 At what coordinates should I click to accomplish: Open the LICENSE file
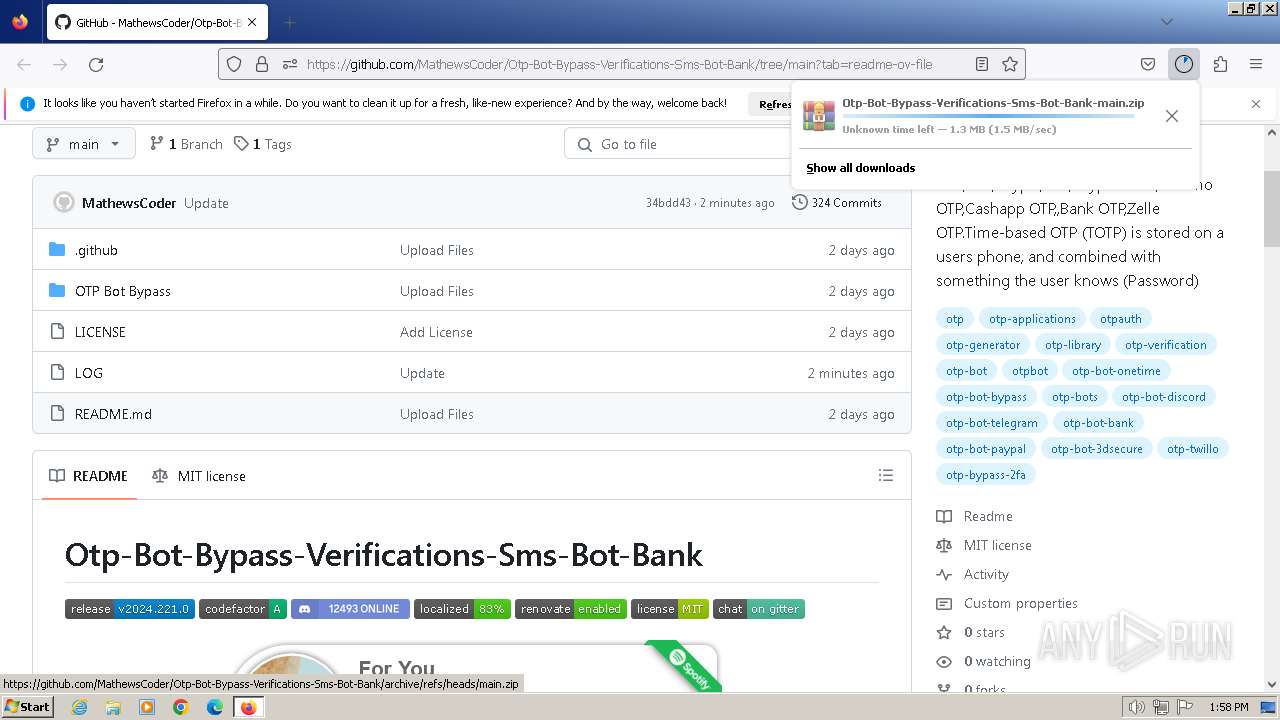pyautogui.click(x=100, y=332)
